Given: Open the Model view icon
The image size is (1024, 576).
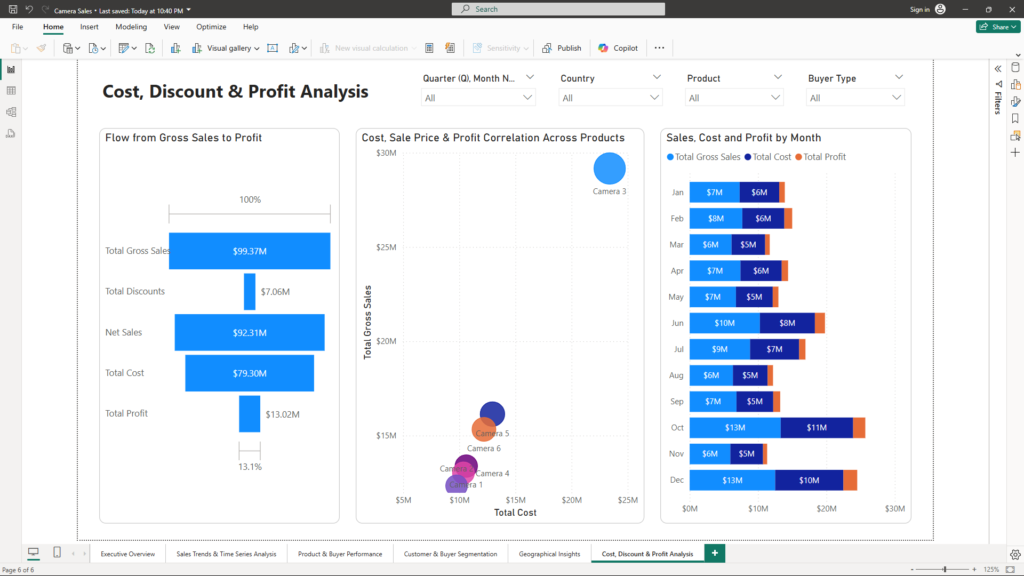Looking at the screenshot, I should (x=11, y=112).
